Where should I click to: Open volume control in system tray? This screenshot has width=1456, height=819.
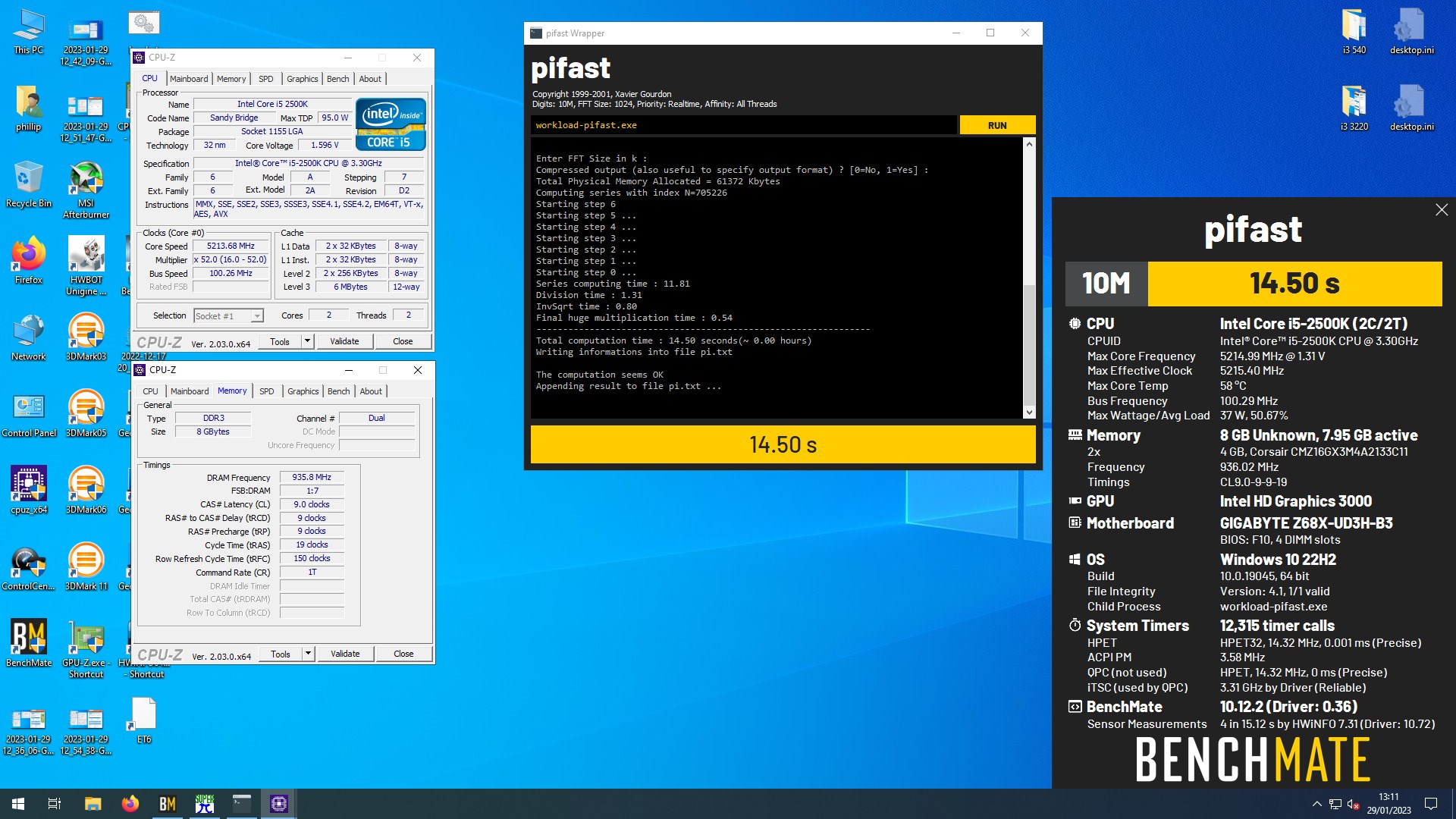pyautogui.click(x=1353, y=804)
